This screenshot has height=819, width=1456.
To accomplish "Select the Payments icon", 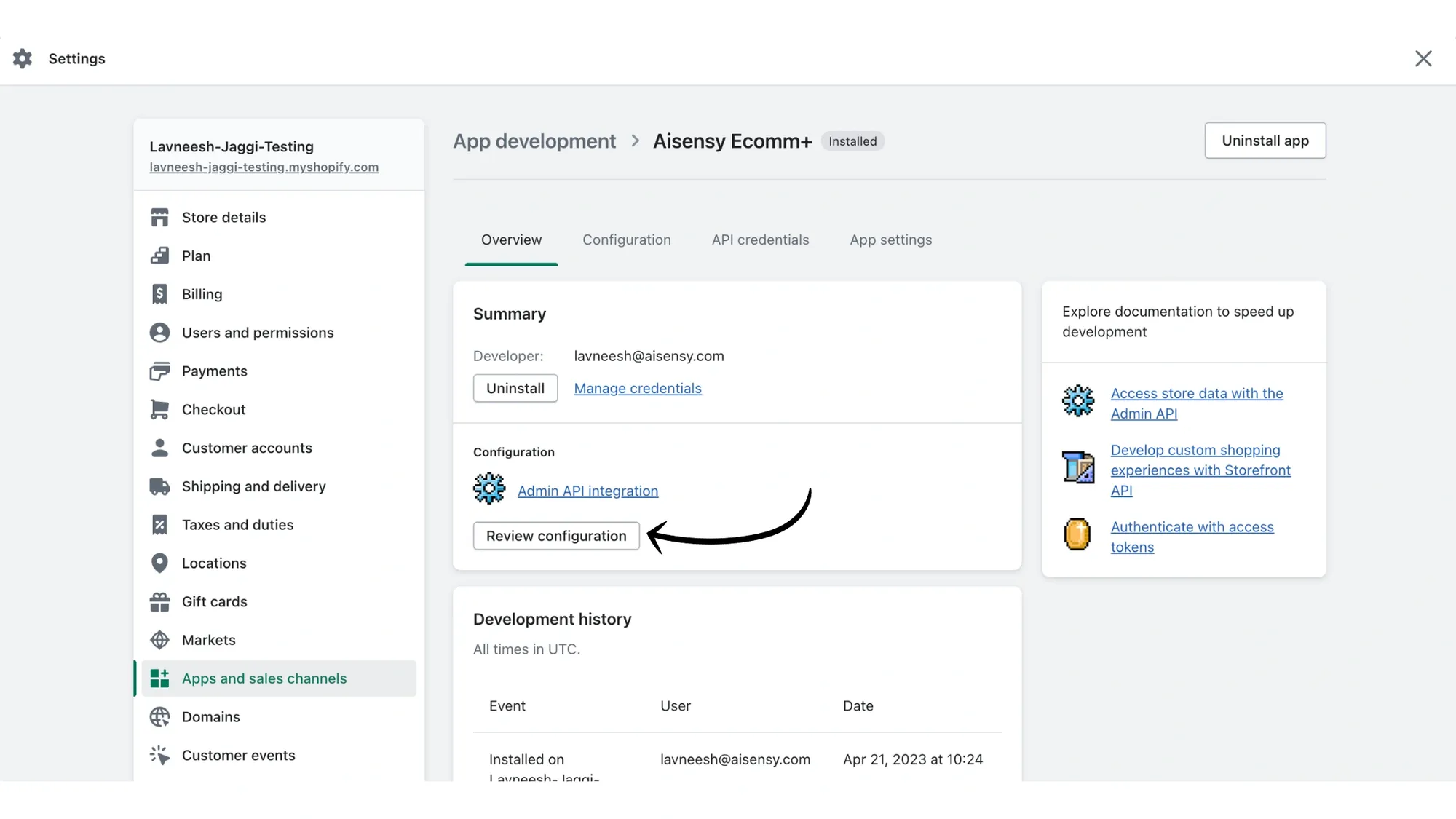I will pyautogui.click(x=159, y=371).
